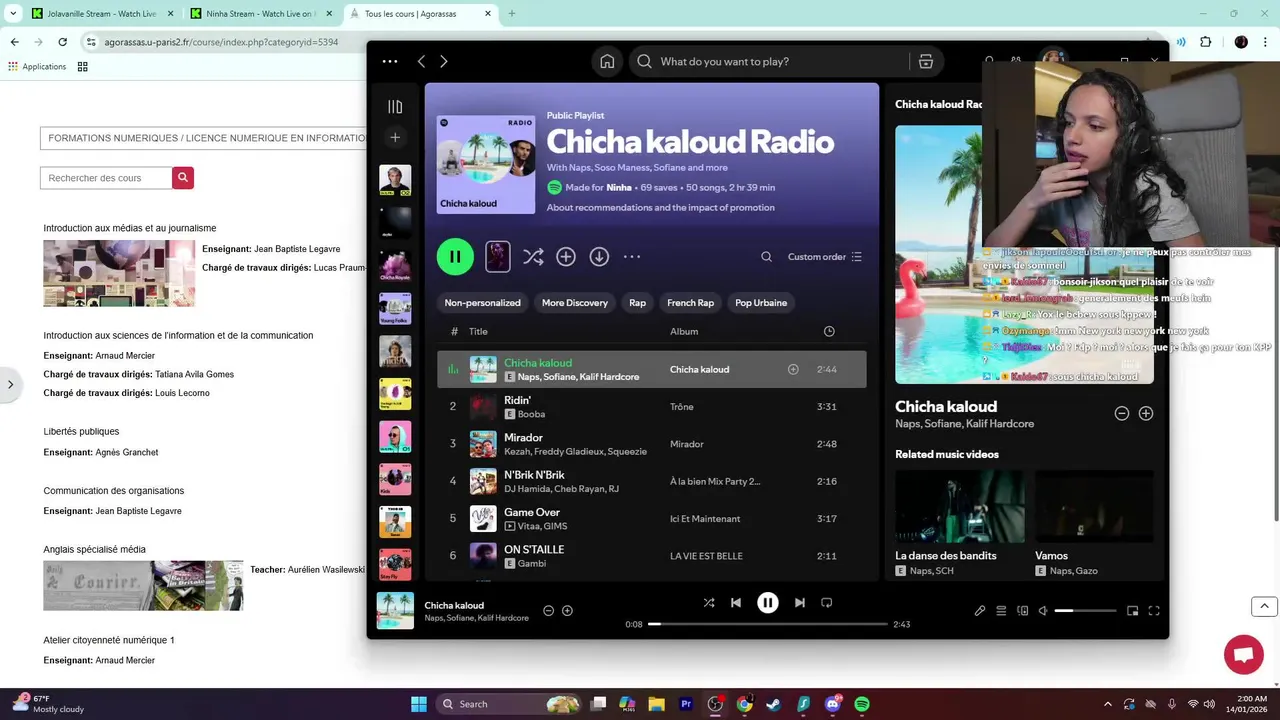Select the track N'Brik N'Brik
The height and width of the screenshot is (720, 1280).
point(652,481)
